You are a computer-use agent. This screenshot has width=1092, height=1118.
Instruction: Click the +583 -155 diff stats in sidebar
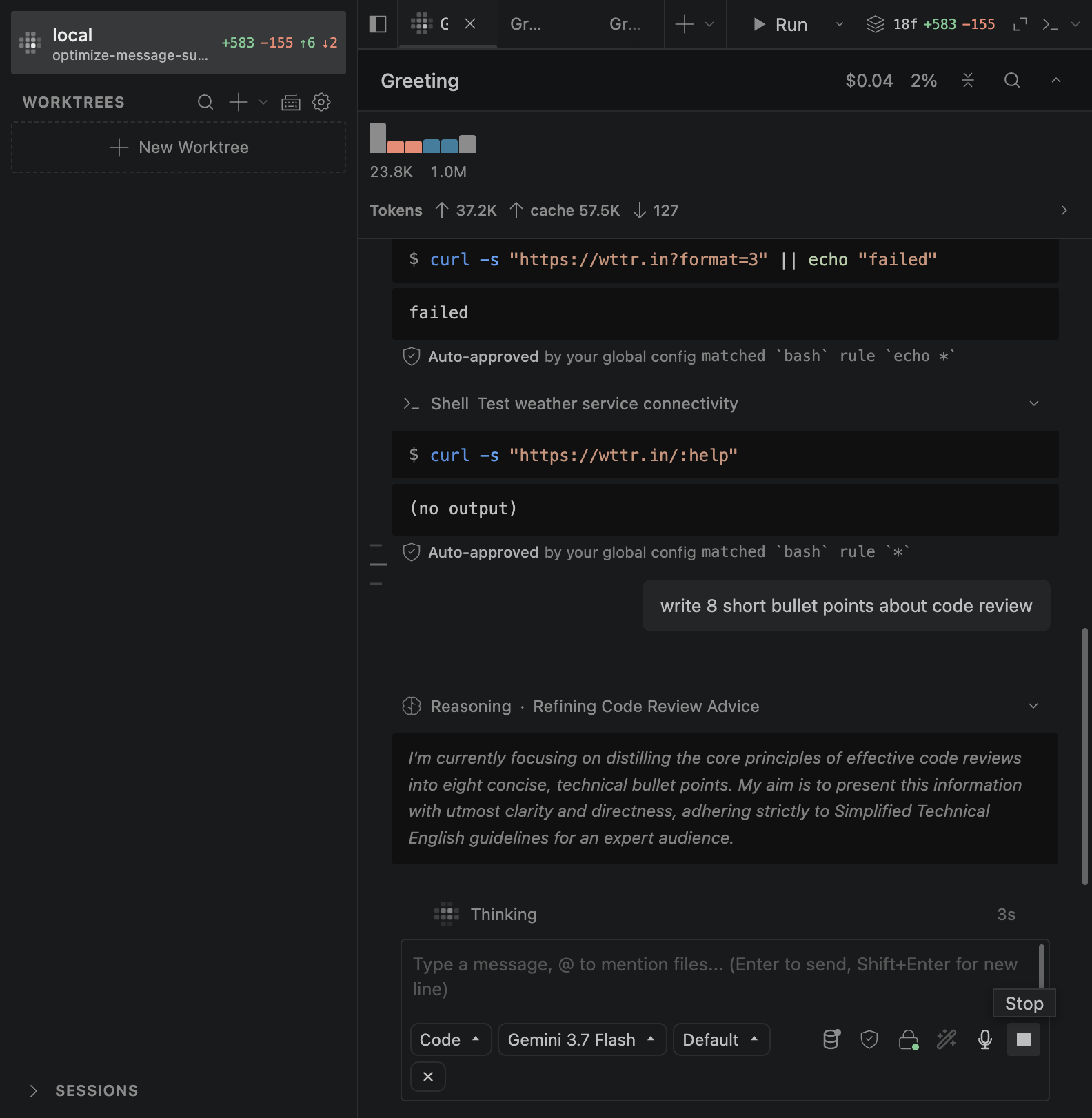pyautogui.click(x=257, y=43)
